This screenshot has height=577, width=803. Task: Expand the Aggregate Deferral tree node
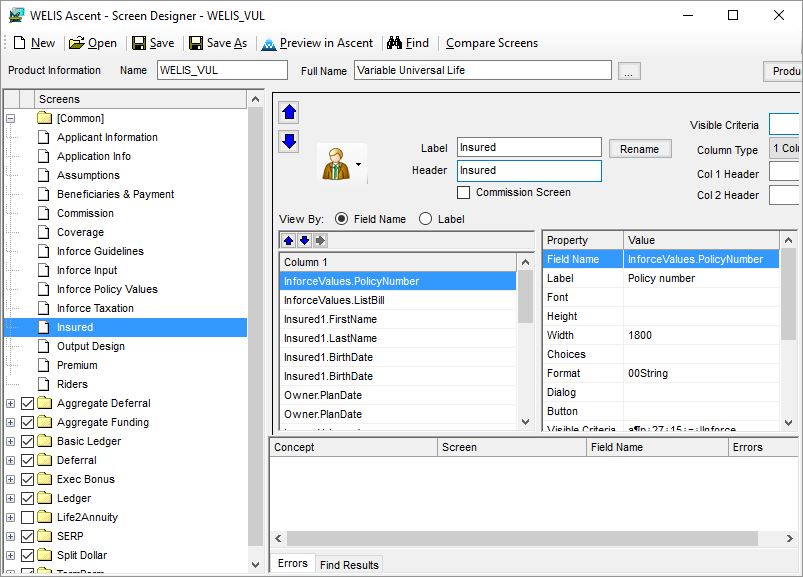coord(11,403)
